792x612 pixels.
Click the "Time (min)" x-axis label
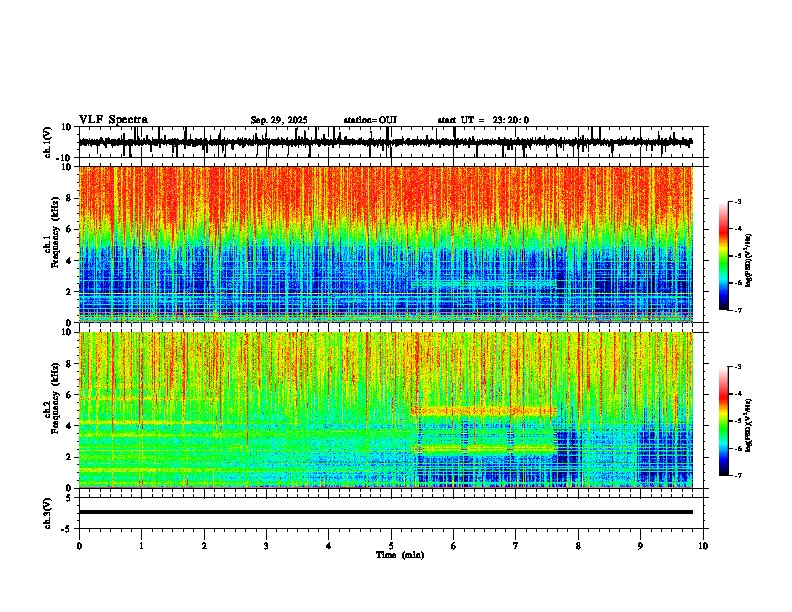coord(400,555)
